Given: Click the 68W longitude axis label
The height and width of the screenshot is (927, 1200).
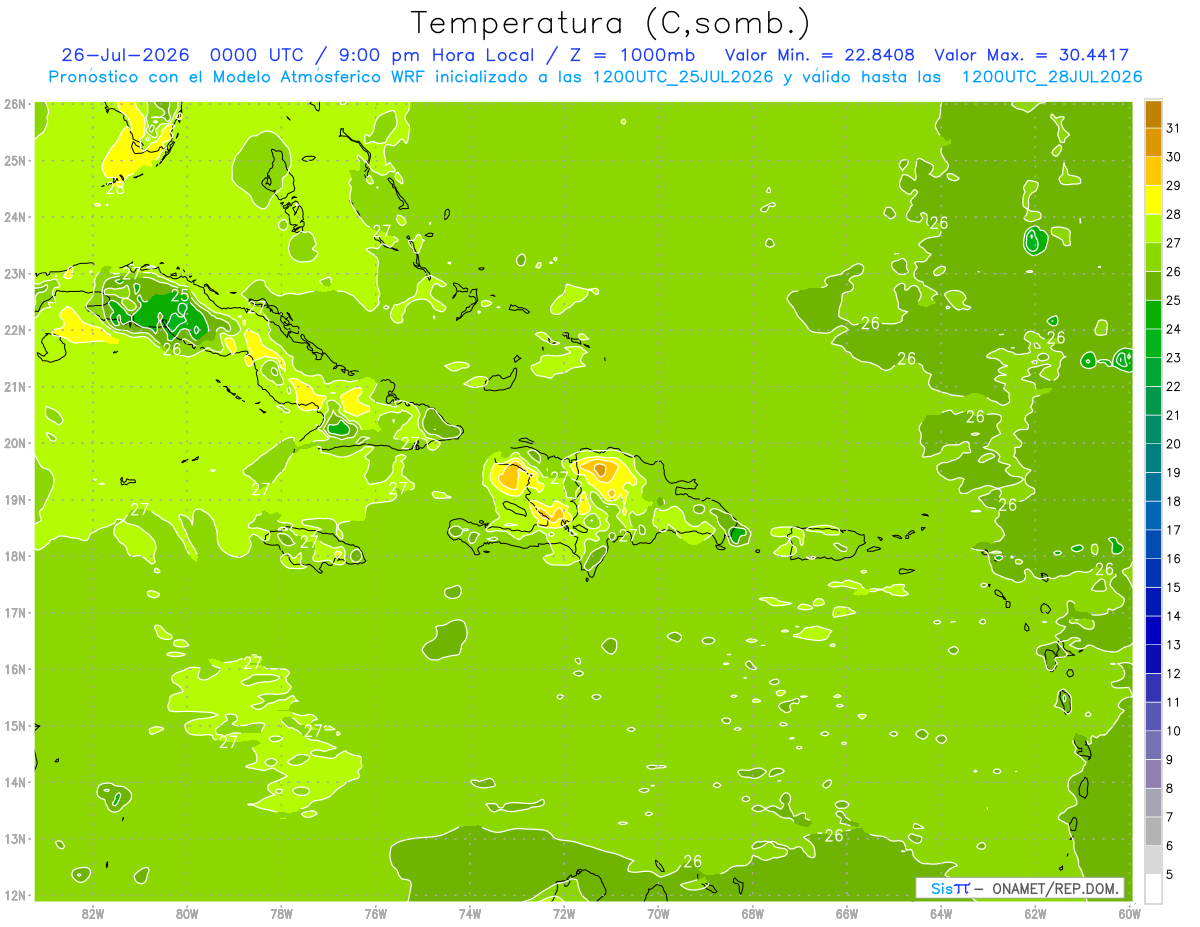Looking at the screenshot, I should point(753,912).
